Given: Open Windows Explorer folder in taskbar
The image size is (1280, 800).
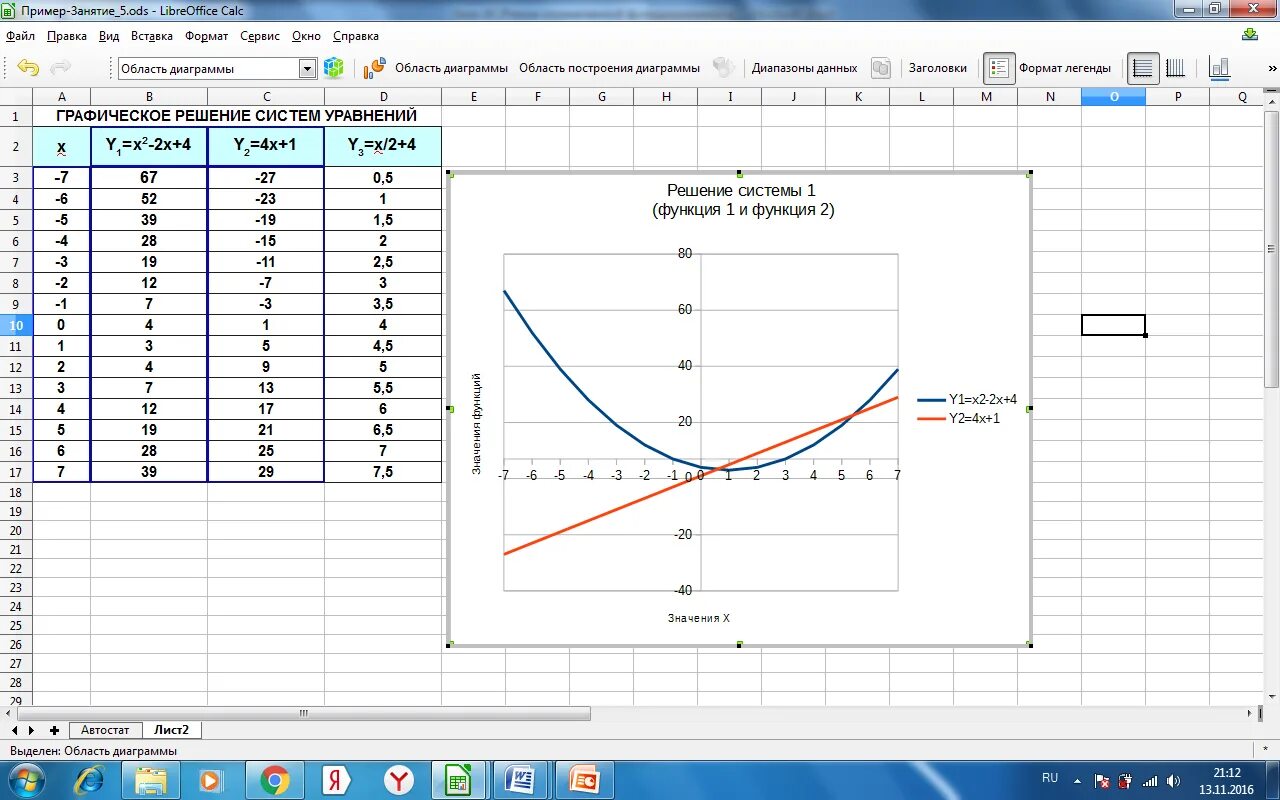Looking at the screenshot, I should coord(151,779).
